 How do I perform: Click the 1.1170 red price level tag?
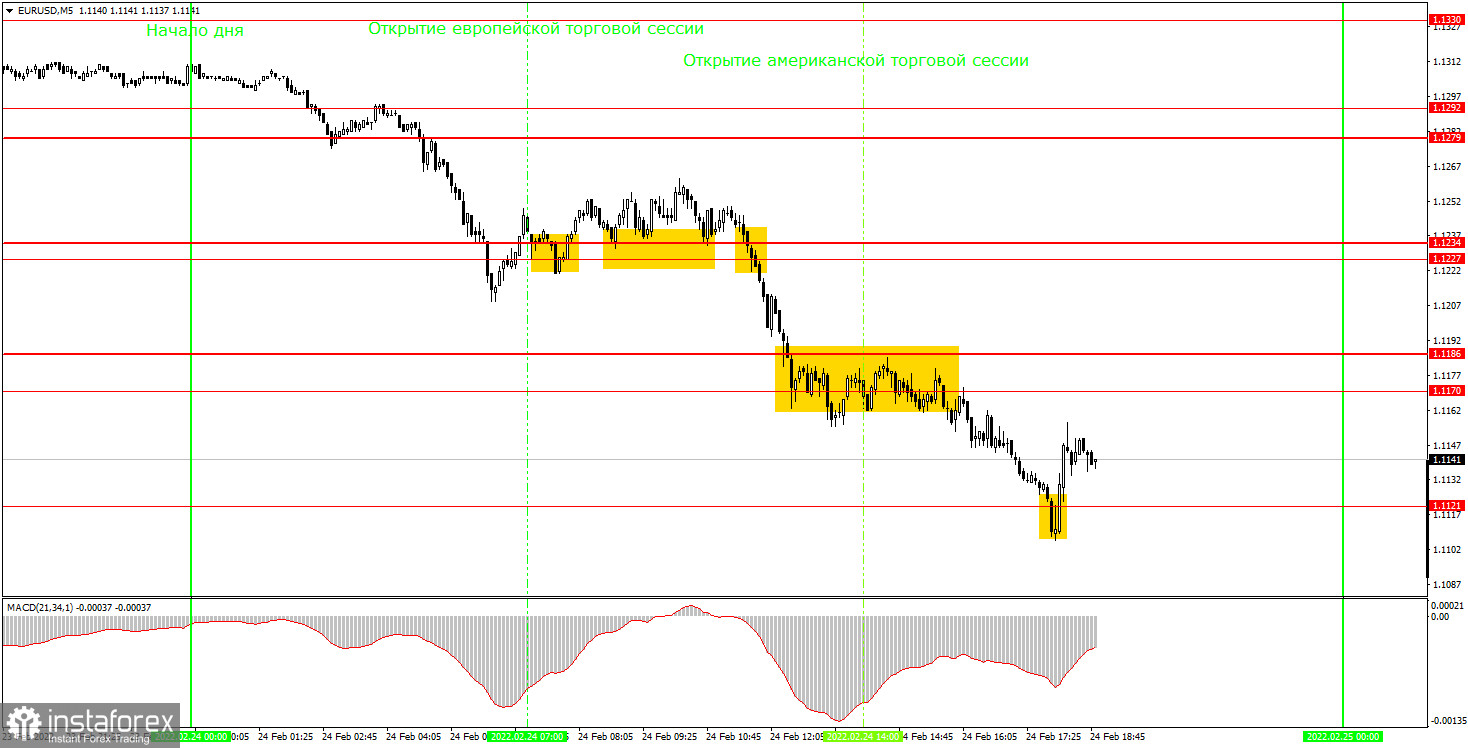click(x=1446, y=391)
